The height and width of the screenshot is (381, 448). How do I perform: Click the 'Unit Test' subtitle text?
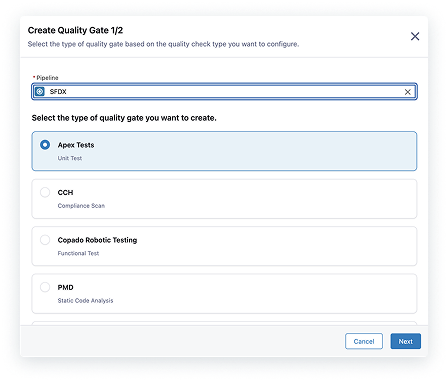point(70,158)
